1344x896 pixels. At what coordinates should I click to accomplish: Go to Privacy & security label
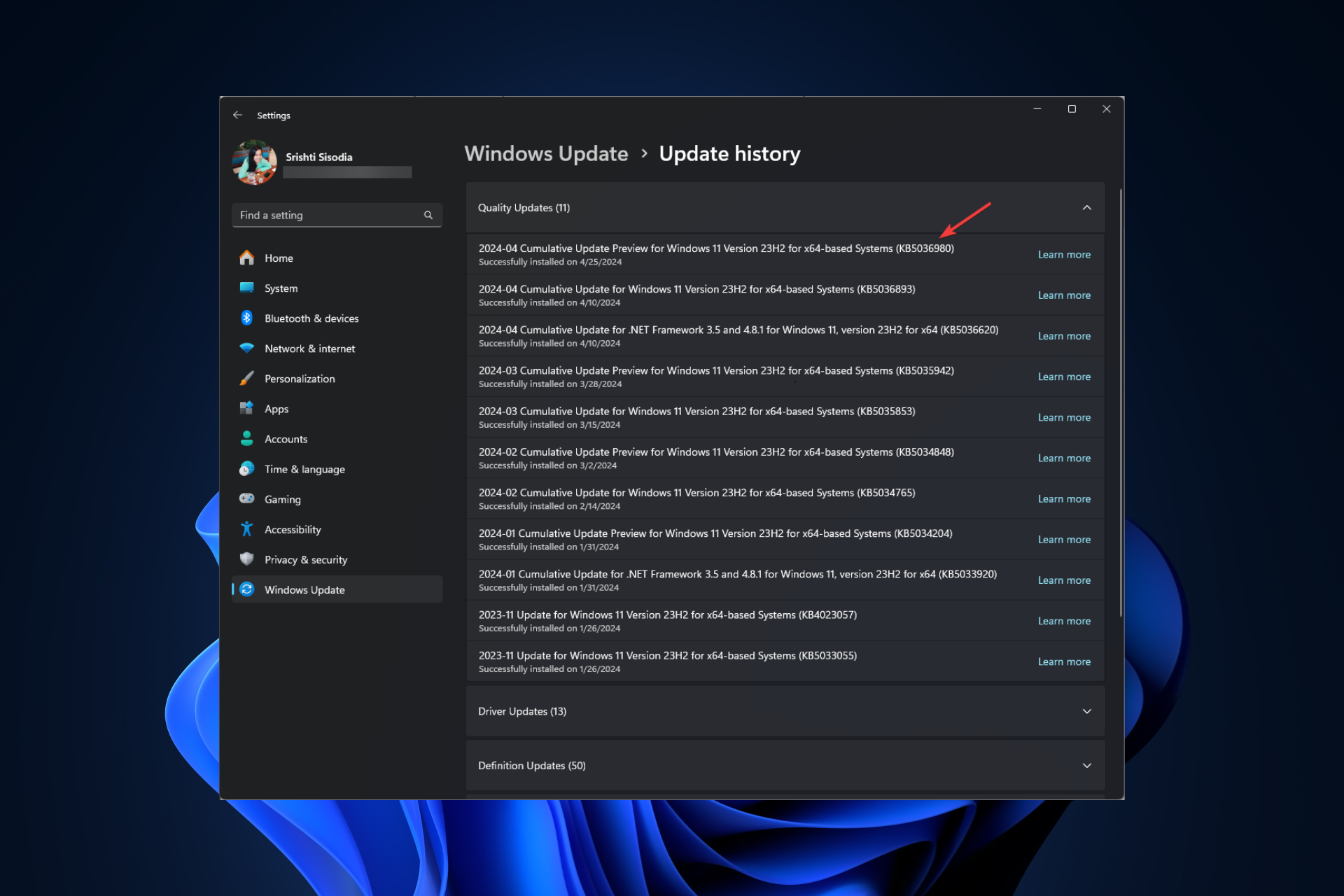point(306,559)
